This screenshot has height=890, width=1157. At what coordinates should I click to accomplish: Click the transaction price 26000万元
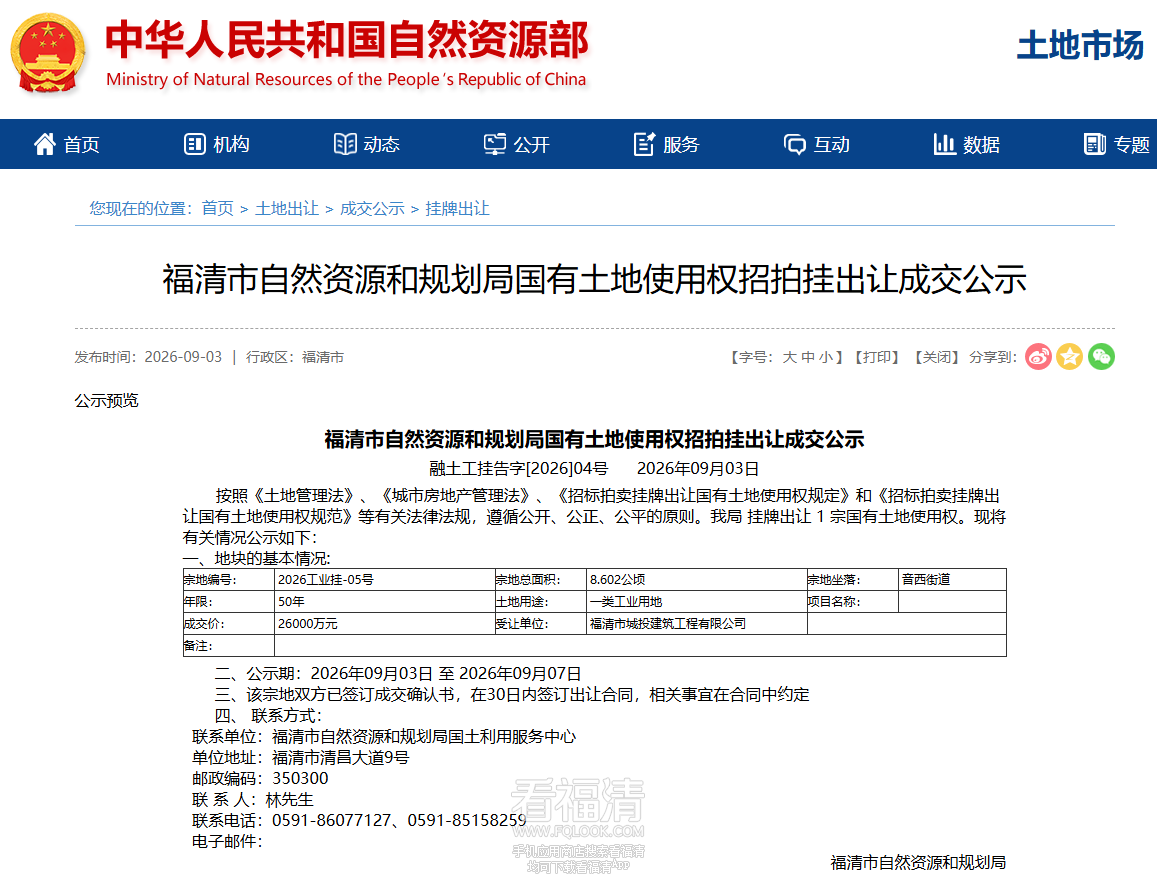tap(308, 624)
